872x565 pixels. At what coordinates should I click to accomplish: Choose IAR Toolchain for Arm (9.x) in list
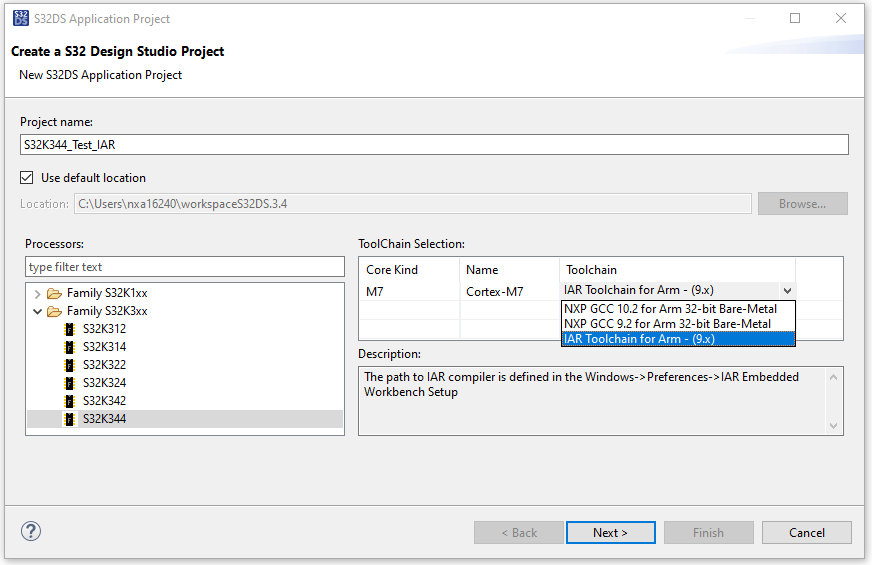pos(678,339)
